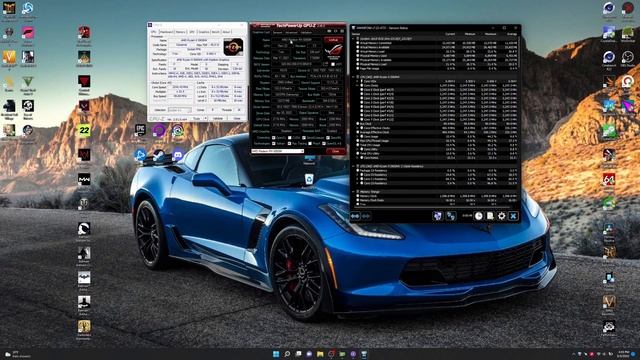Select the green FIFA 22 desktop icon
The image size is (640, 360).
point(84,130)
